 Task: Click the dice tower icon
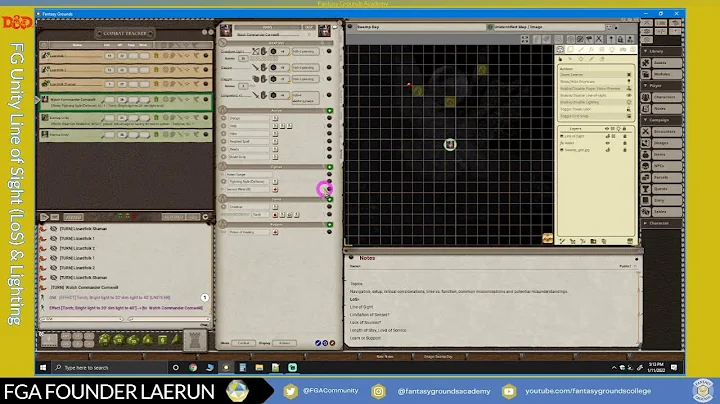point(195,340)
